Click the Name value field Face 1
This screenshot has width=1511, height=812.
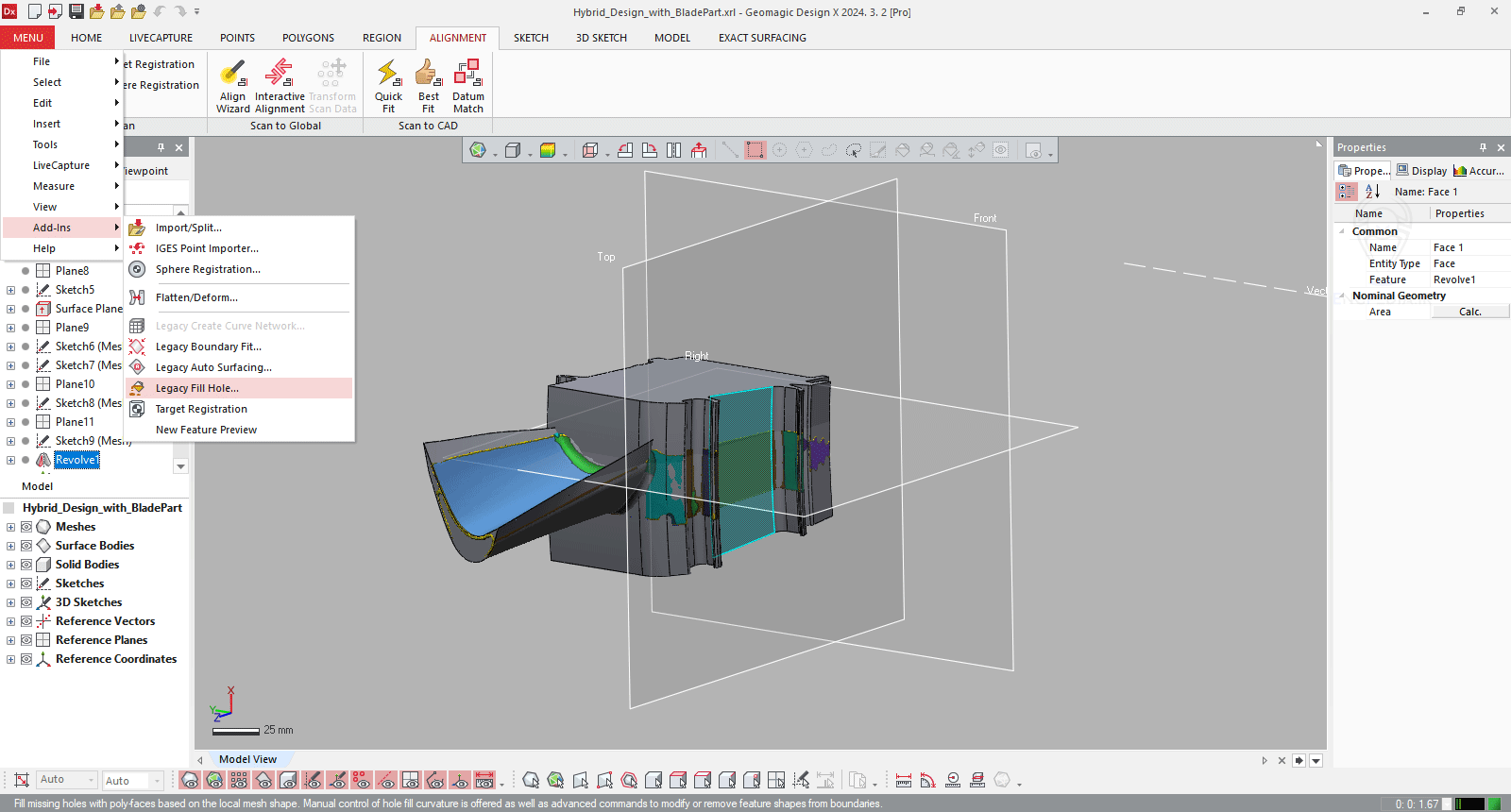point(1469,247)
